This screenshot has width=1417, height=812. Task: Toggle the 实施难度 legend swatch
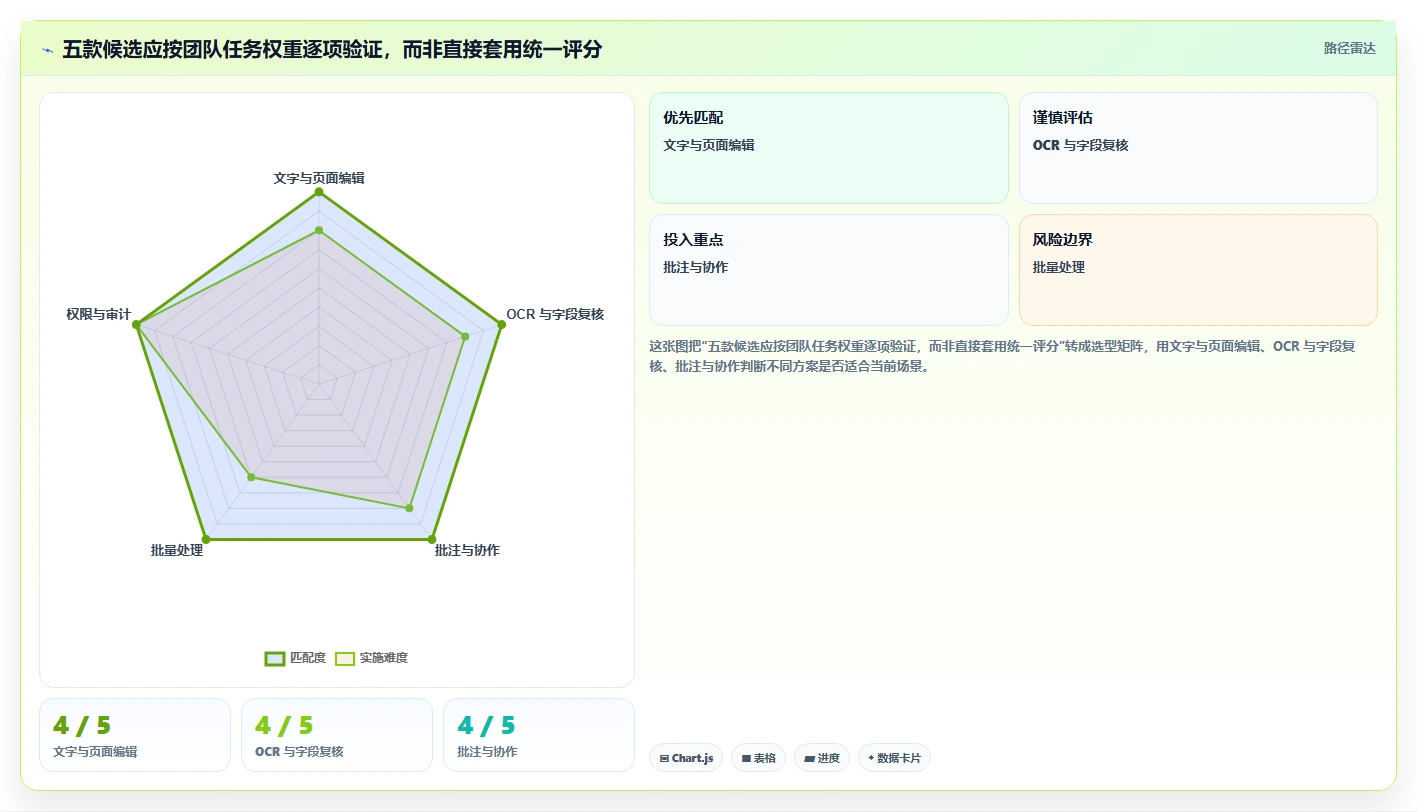click(345, 658)
